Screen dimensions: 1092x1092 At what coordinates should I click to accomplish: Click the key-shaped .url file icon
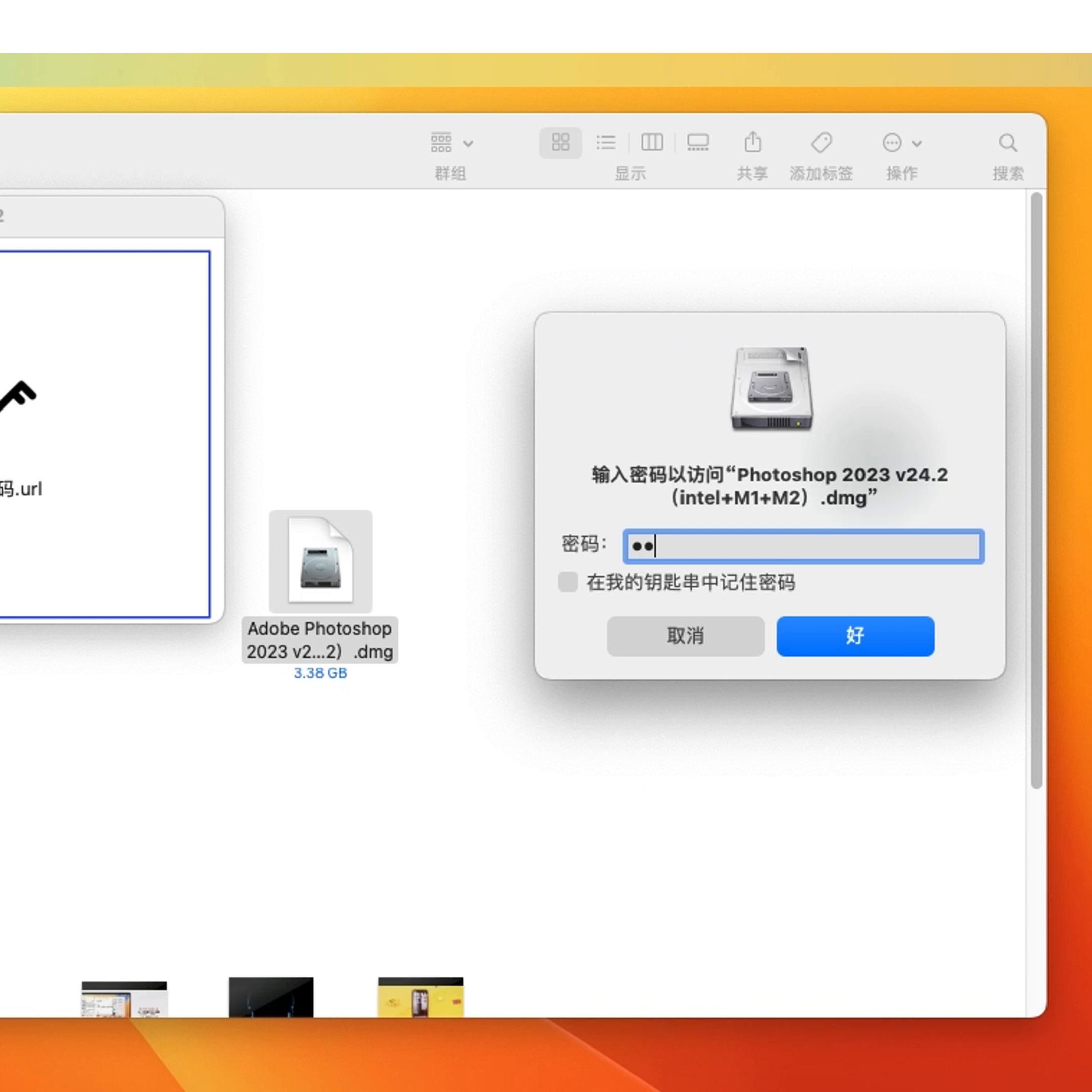pyautogui.click(x=18, y=397)
